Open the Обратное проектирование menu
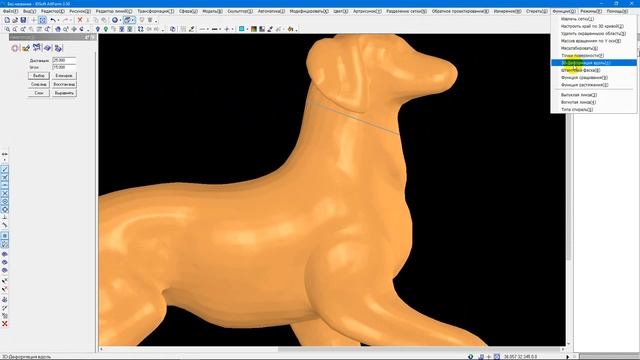Image resolution: width=640 pixels, height=360 pixels. 460,11
